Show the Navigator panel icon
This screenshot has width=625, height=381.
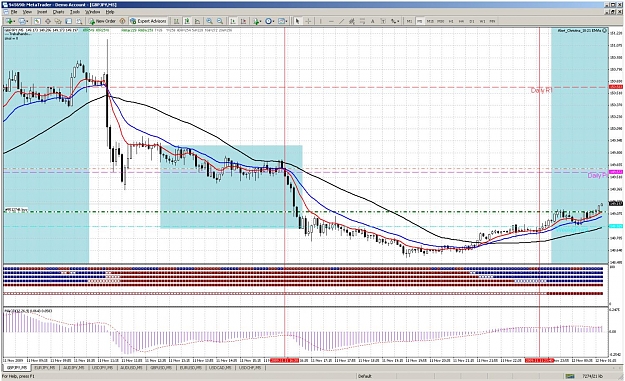tap(58, 21)
